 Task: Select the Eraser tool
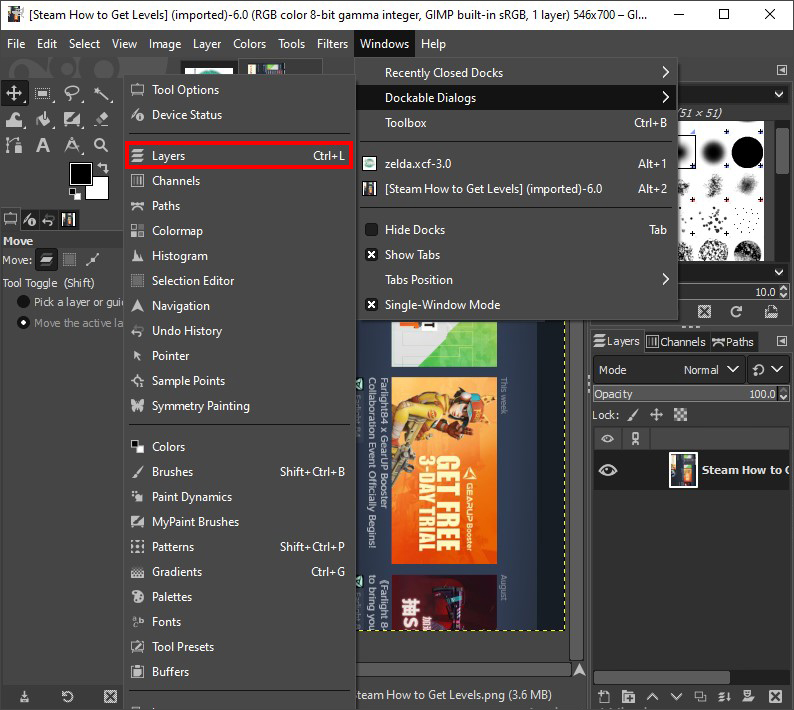click(101, 120)
